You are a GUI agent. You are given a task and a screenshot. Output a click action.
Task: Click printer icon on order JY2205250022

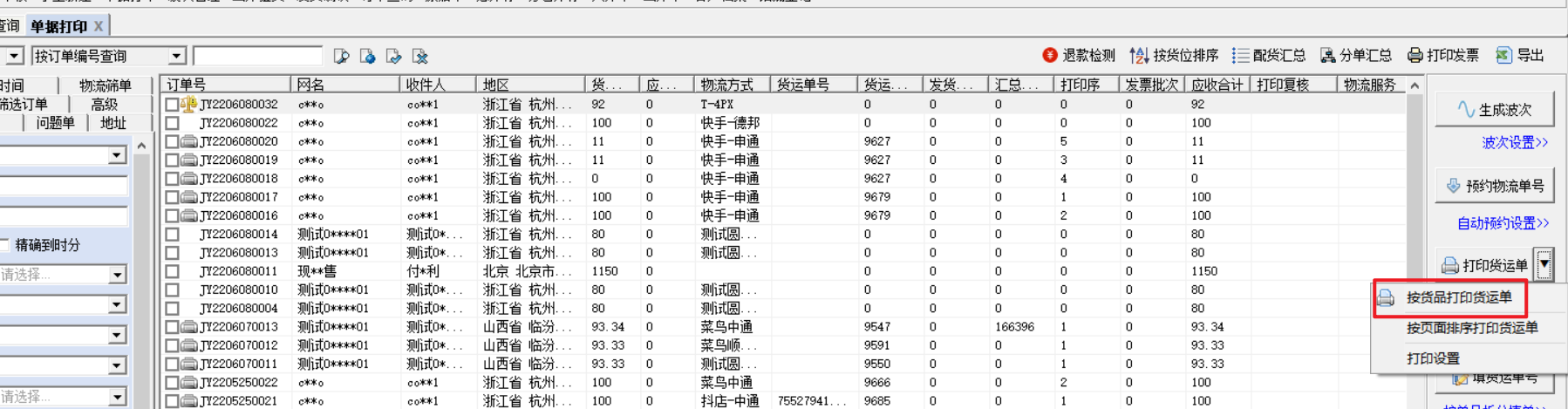click(189, 383)
